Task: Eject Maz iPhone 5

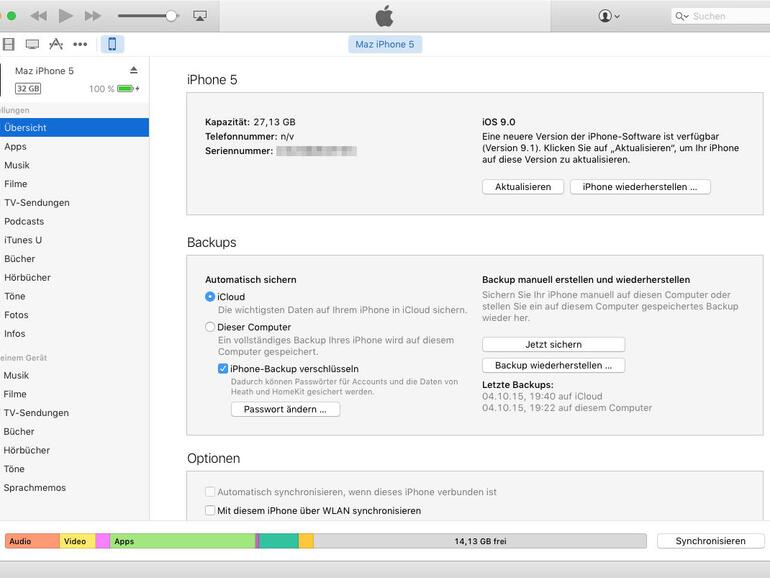Action: pyautogui.click(x=134, y=70)
